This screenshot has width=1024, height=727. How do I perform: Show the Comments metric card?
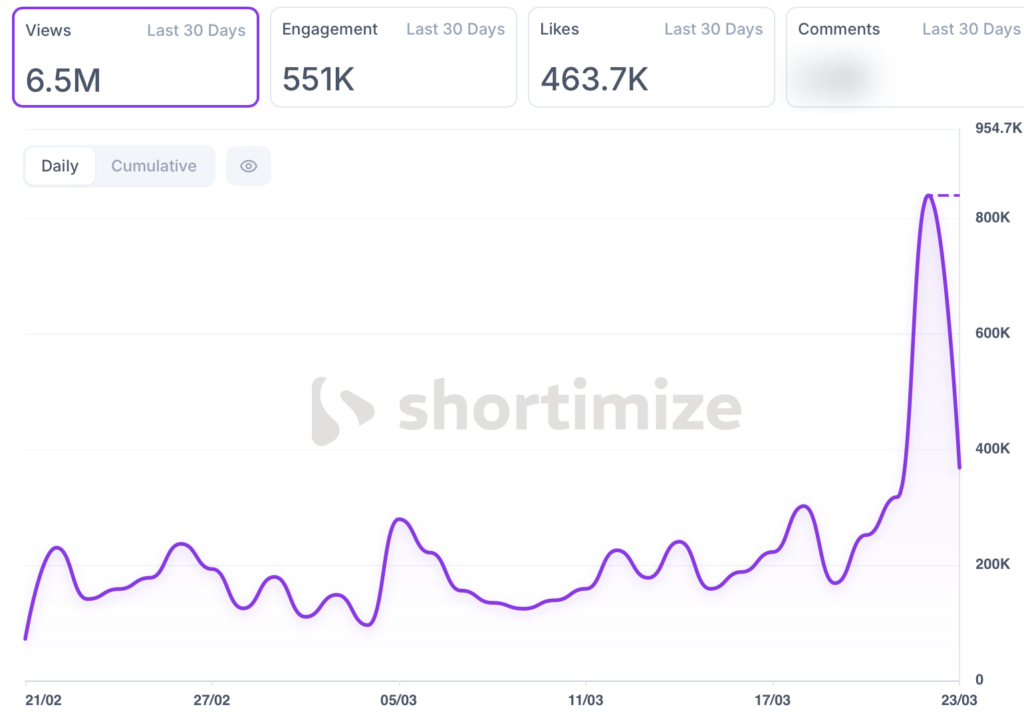click(x=905, y=57)
